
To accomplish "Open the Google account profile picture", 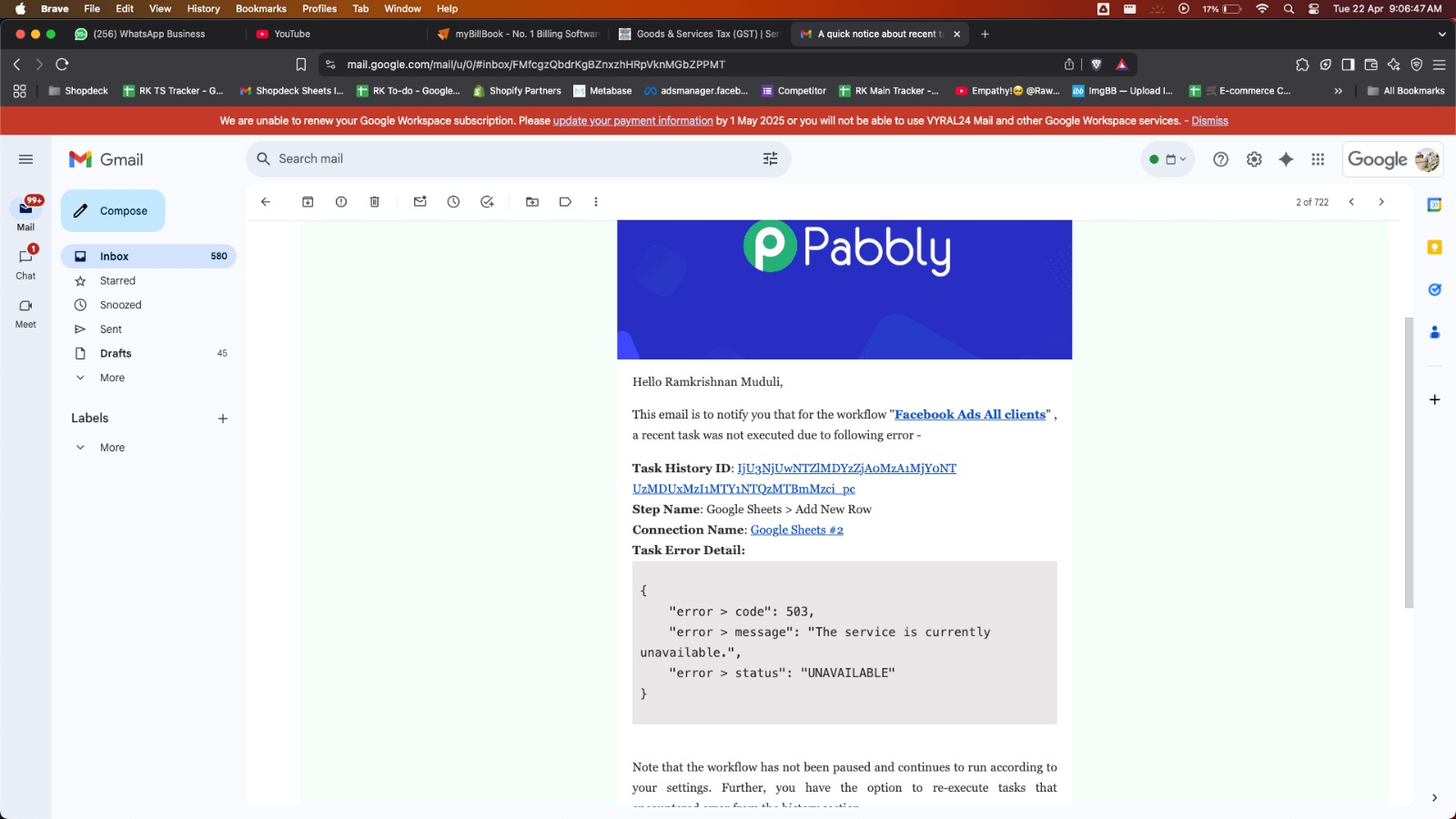I will point(1427,160).
